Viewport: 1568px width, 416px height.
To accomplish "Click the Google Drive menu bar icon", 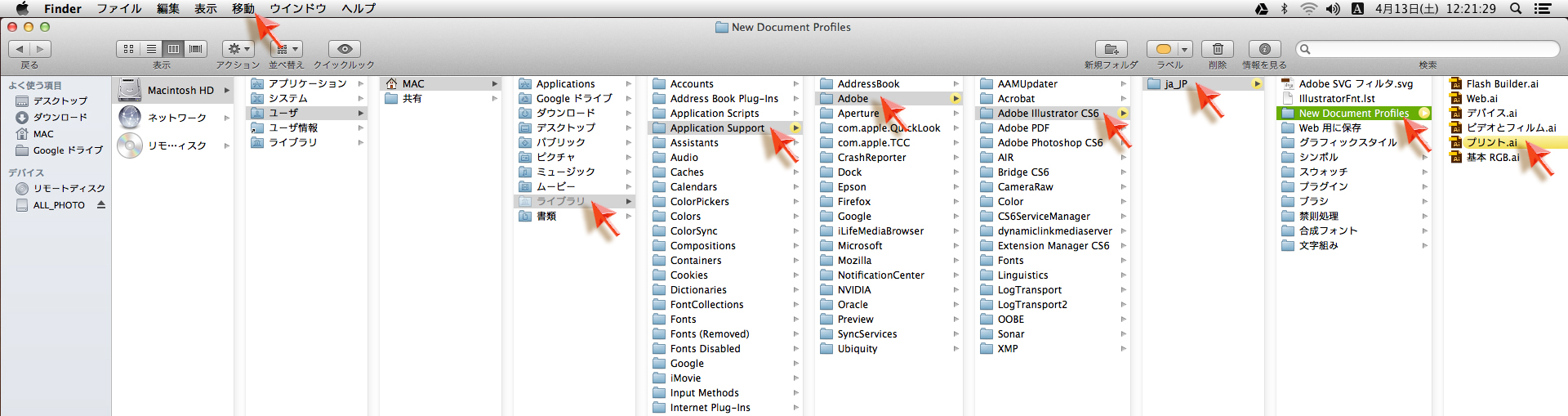I will [1262, 8].
